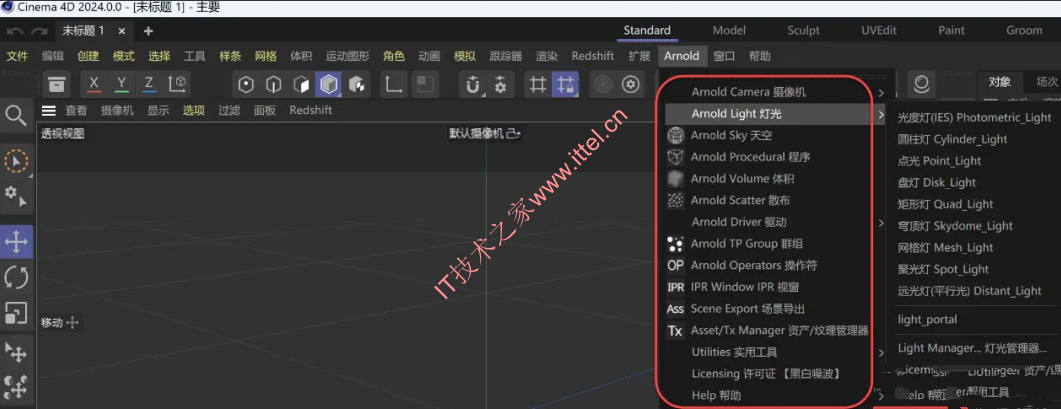This screenshot has width=1061, height=409.
Task: Add a new document with plus button
Action: click(x=148, y=31)
